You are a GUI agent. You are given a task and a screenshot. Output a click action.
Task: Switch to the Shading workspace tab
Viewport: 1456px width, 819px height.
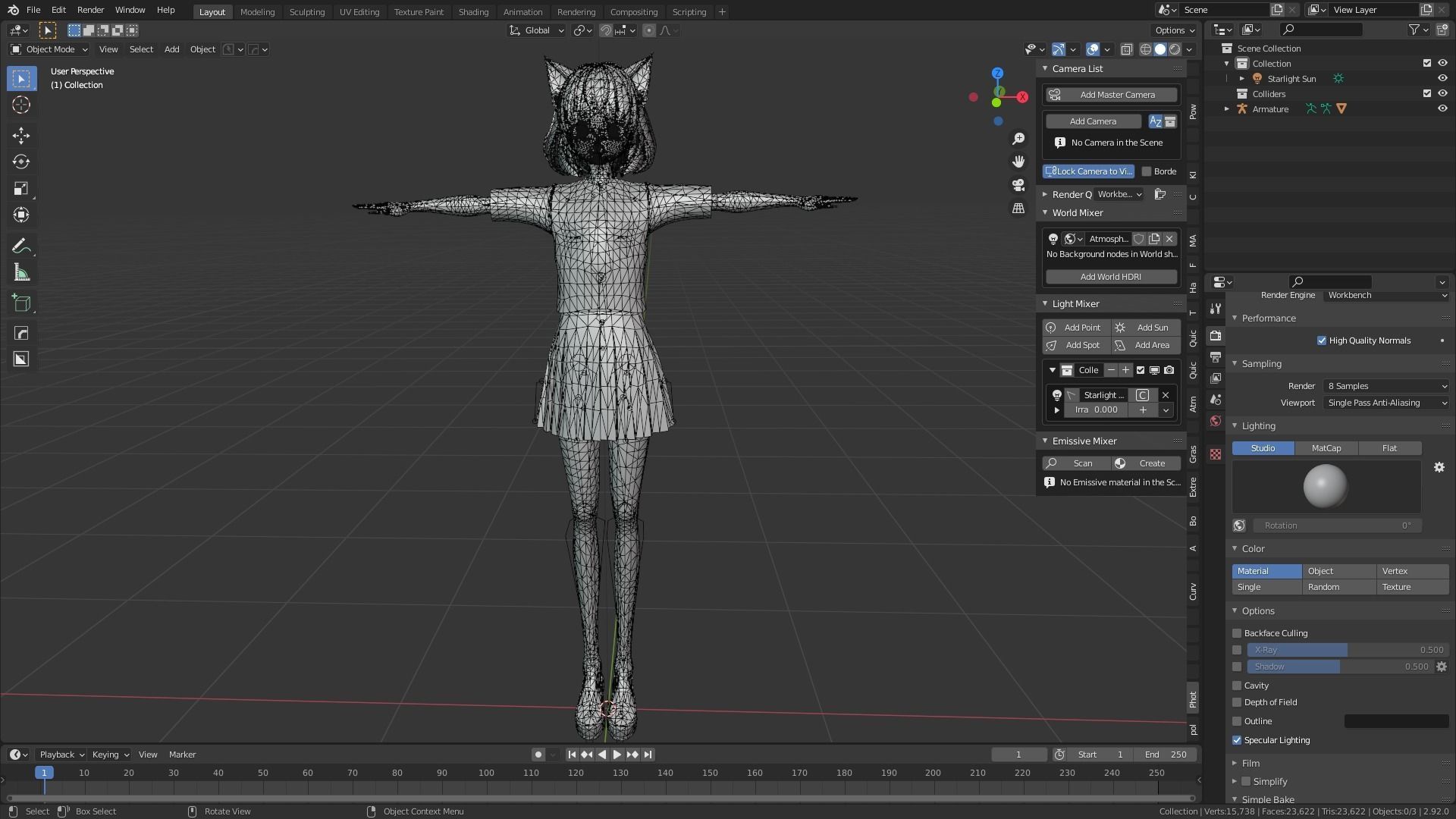coord(473,12)
